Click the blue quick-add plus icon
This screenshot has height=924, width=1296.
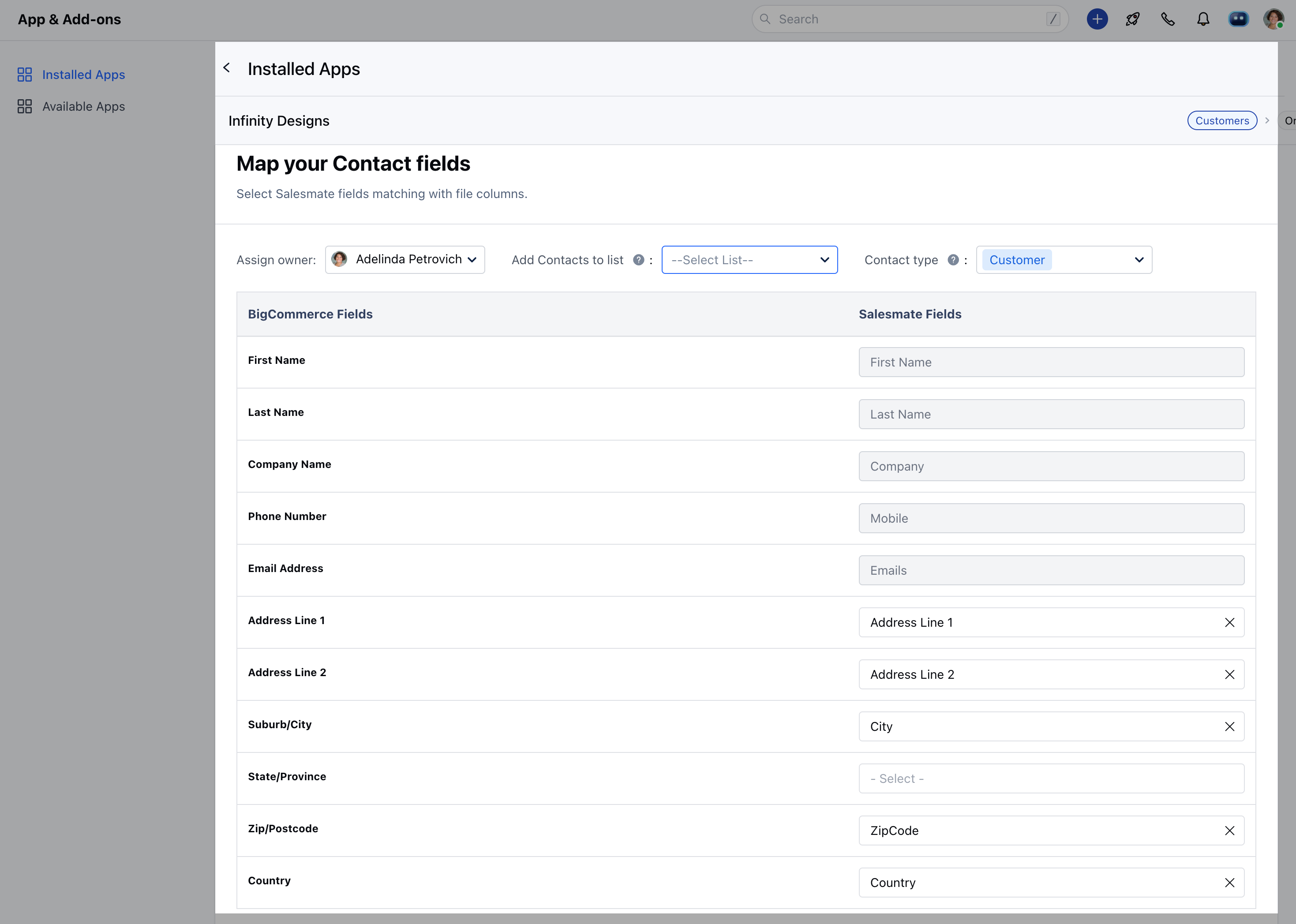(1097, 19)
